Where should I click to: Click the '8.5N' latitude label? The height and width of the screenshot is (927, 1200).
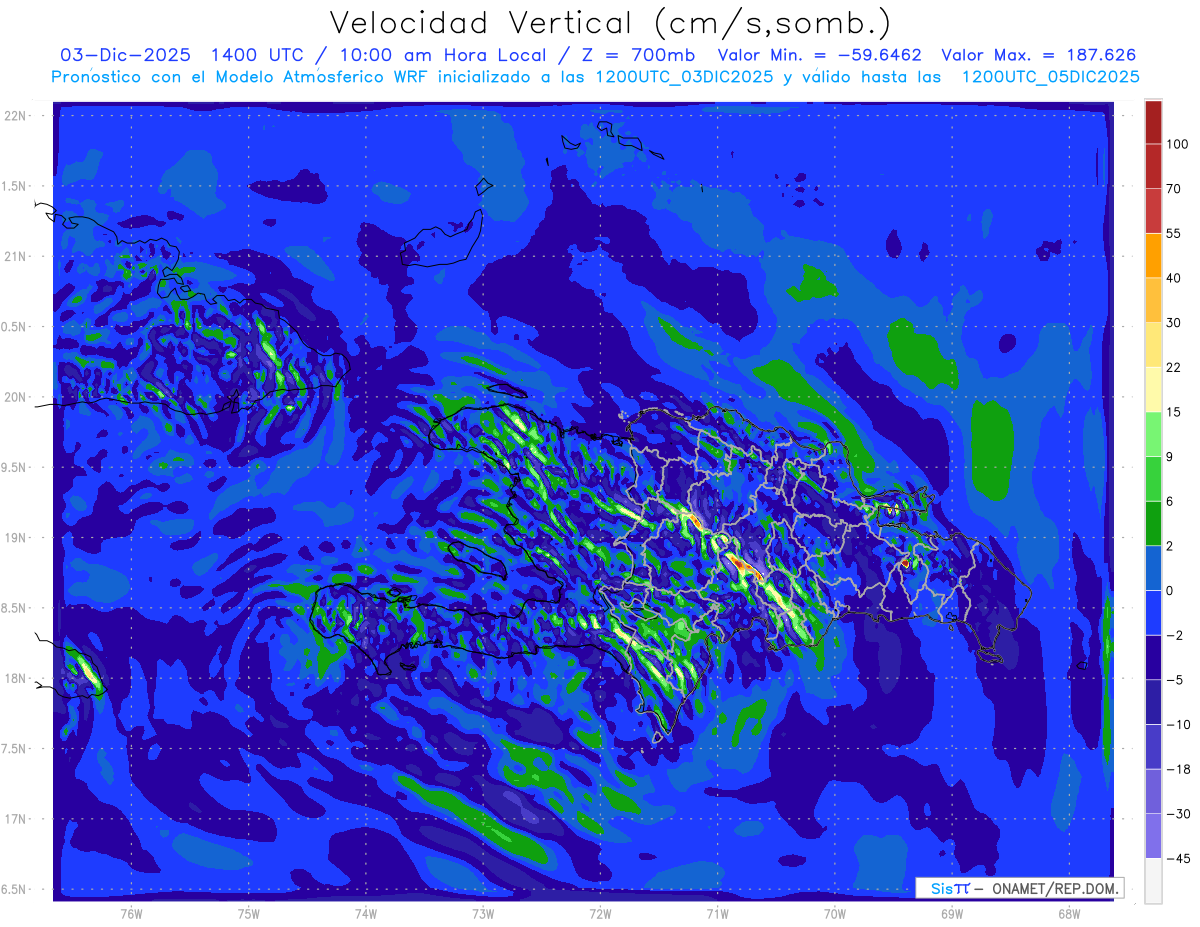[x=15, y=608]
